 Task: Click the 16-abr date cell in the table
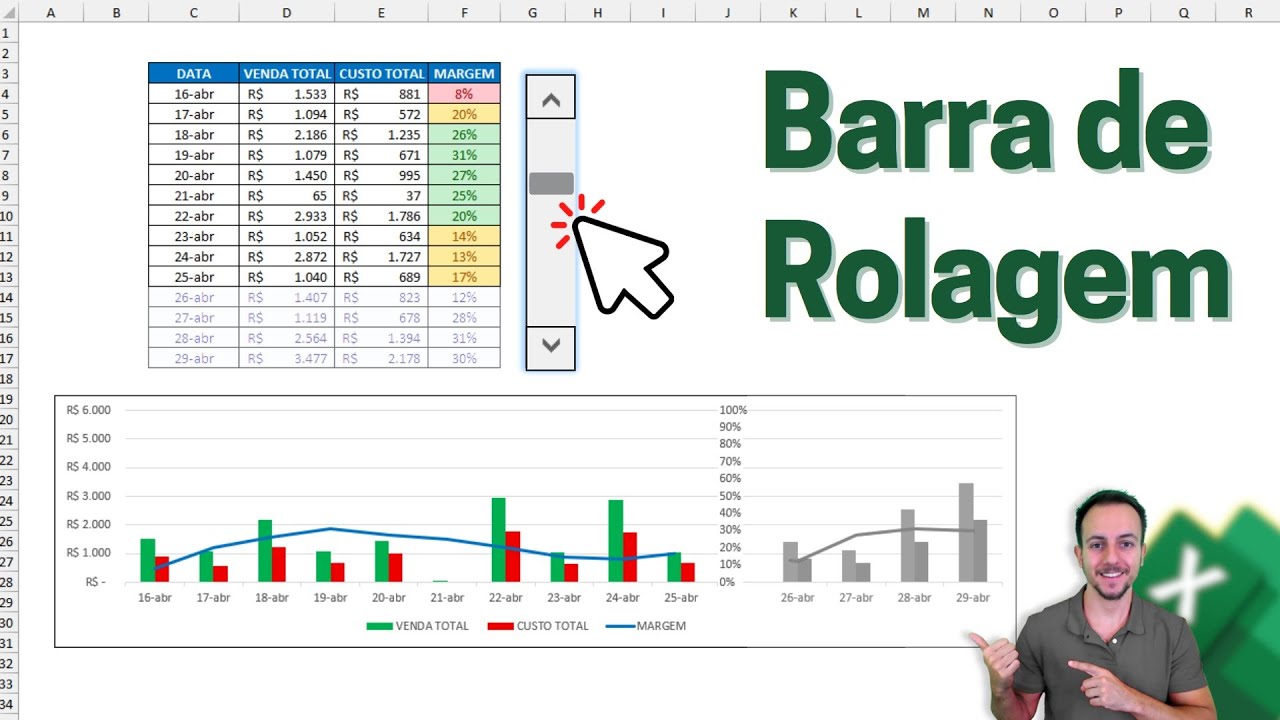pos(194,94)
